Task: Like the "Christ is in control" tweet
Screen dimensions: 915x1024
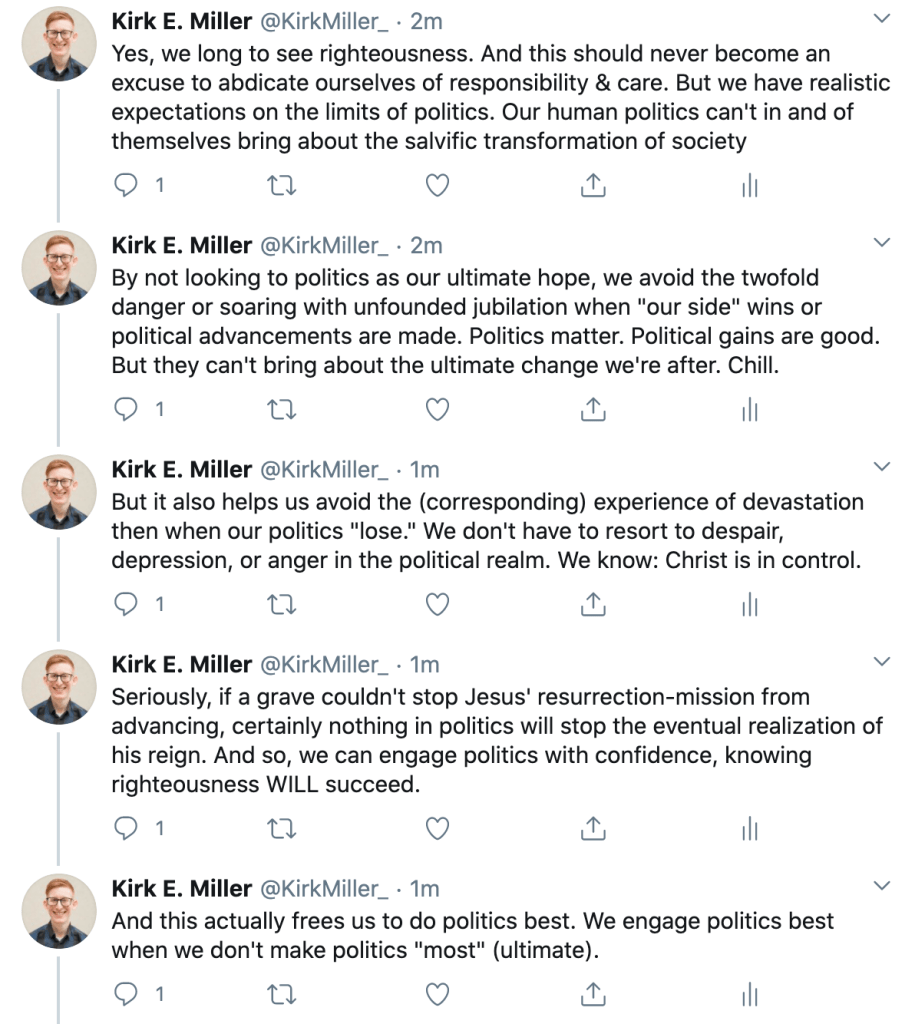Action: tap(437, 604)
